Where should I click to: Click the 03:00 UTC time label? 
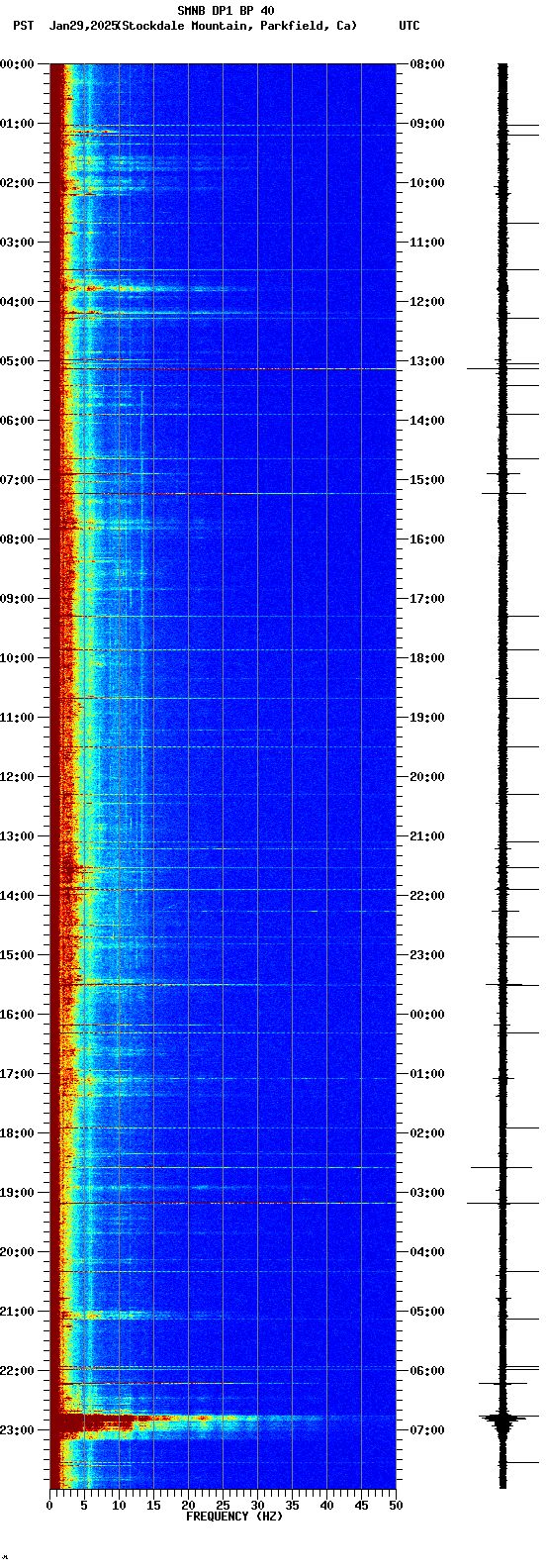tap(427, 1193)
